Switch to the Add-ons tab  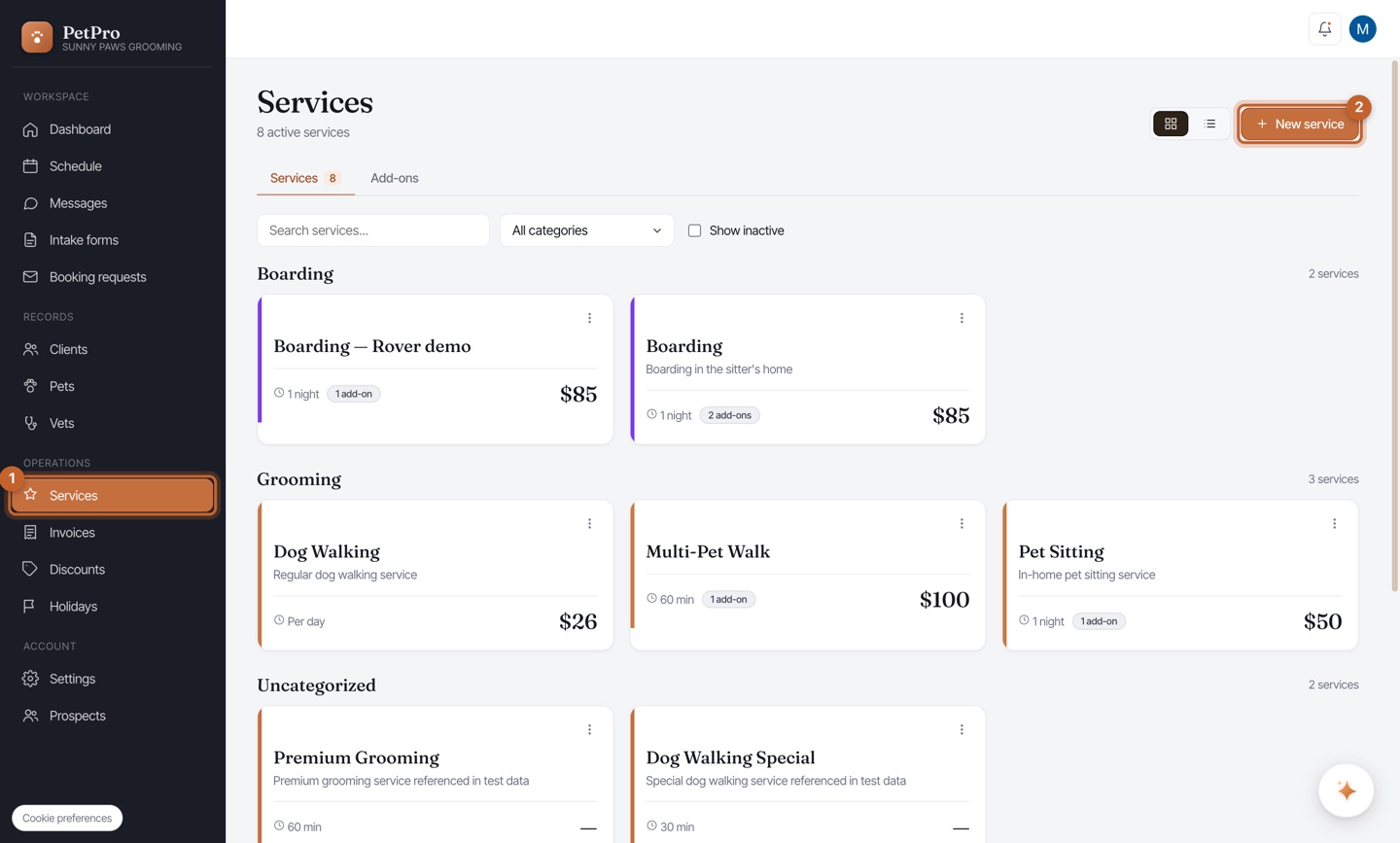[394, 178]
